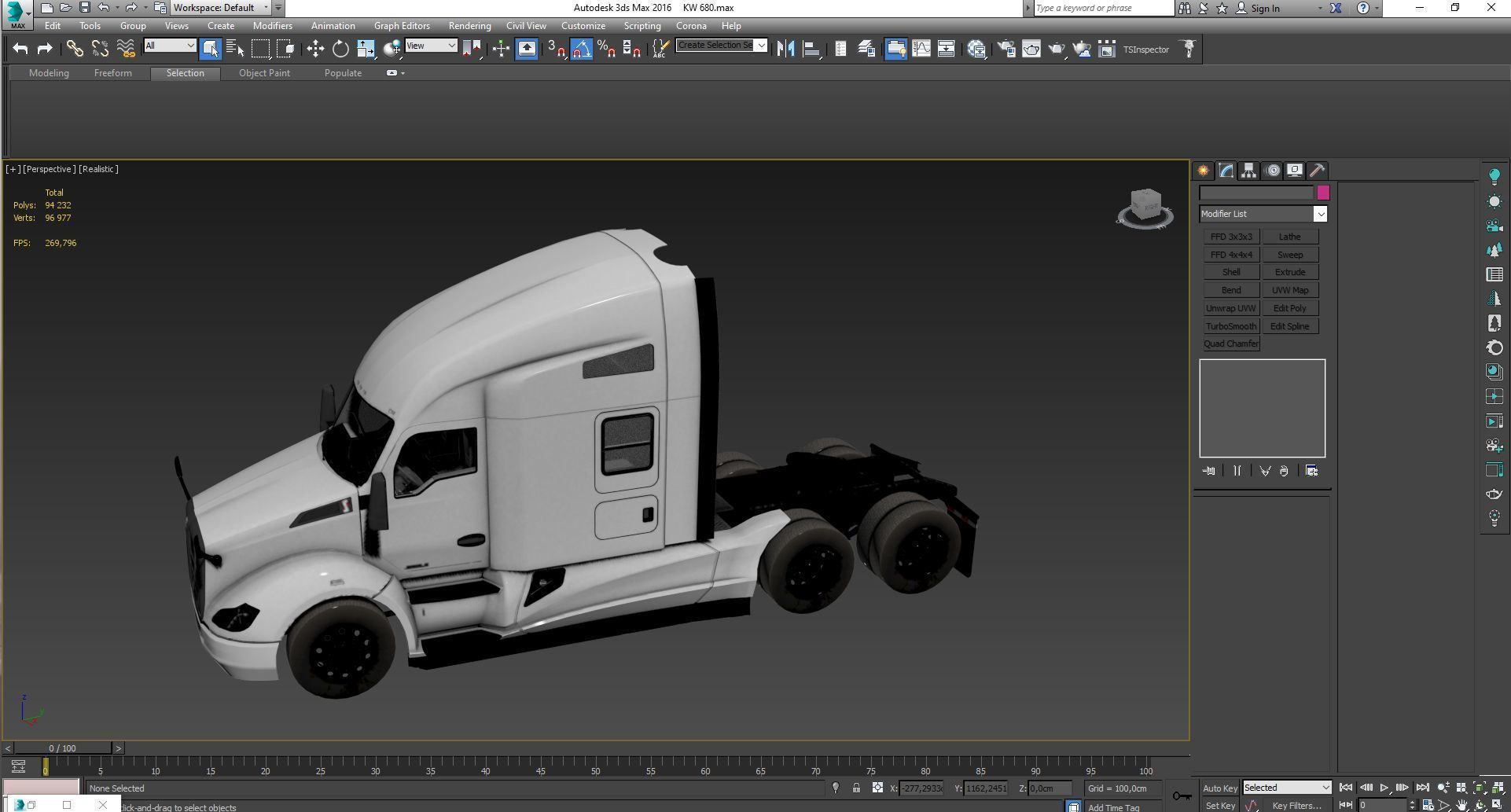Open the Graph Editors menu
1511x812 pixels.
402,26
